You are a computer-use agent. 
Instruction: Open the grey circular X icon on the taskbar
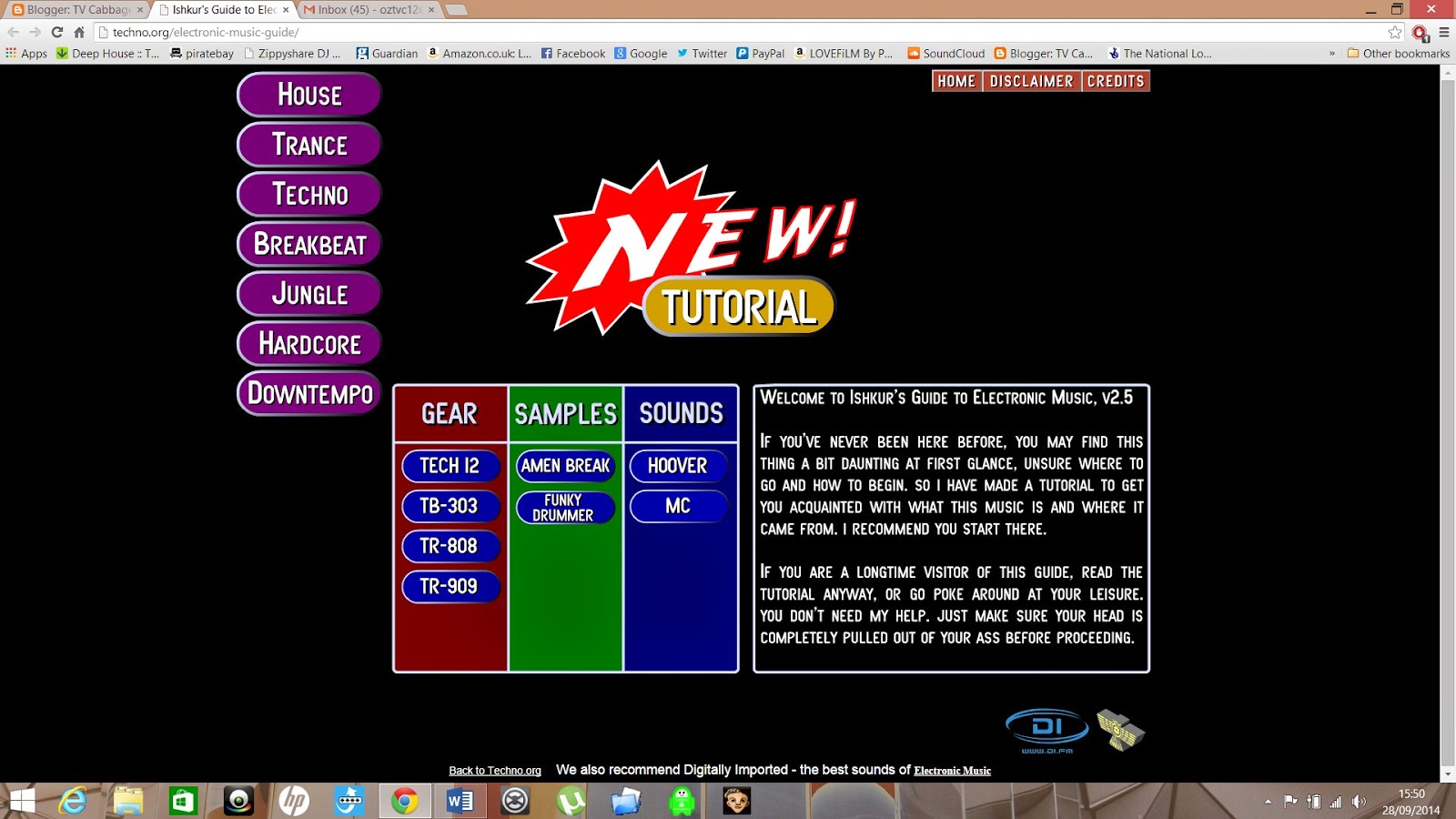tap(515, 801)
